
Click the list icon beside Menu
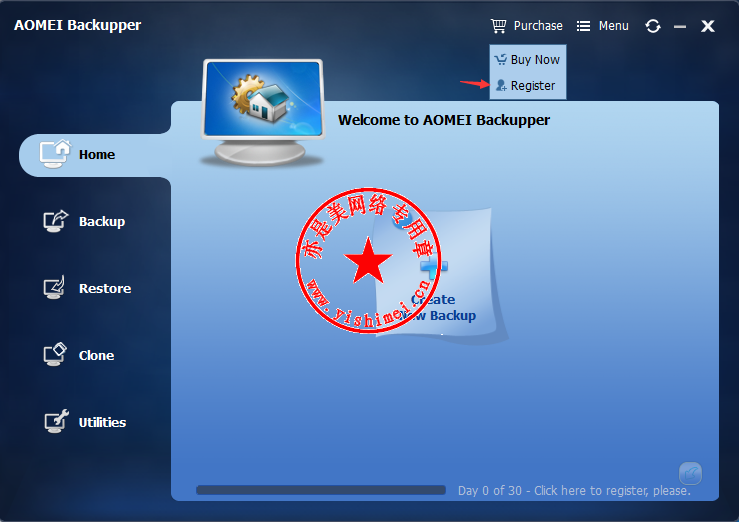pos(583,26)
